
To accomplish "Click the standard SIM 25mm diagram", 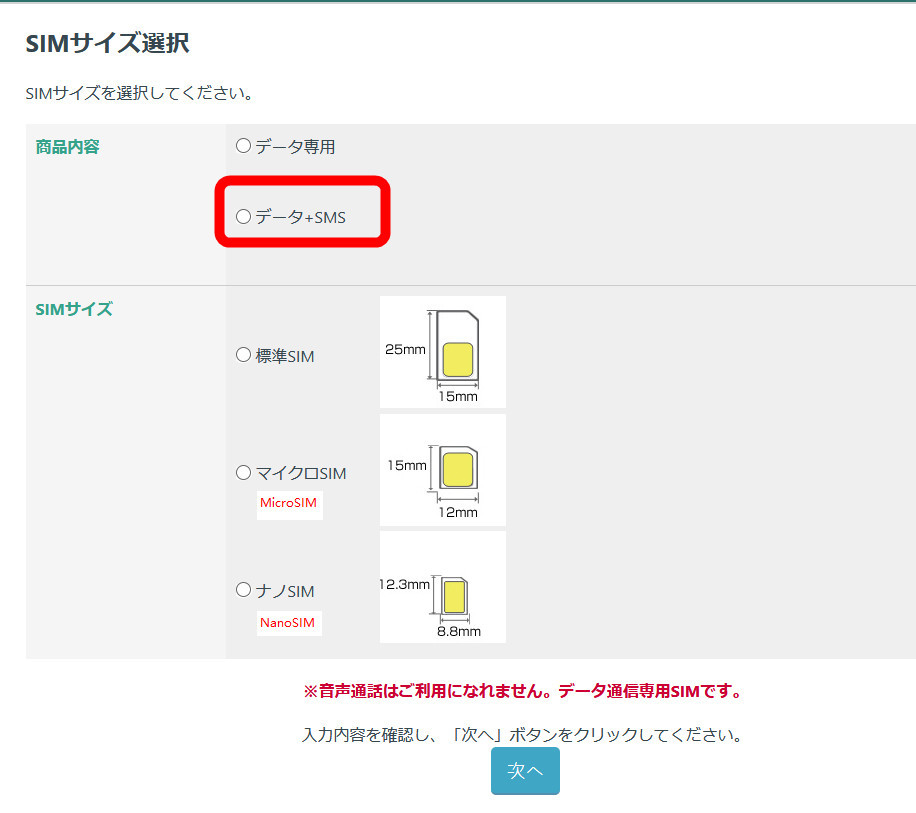I will point(442,352).
